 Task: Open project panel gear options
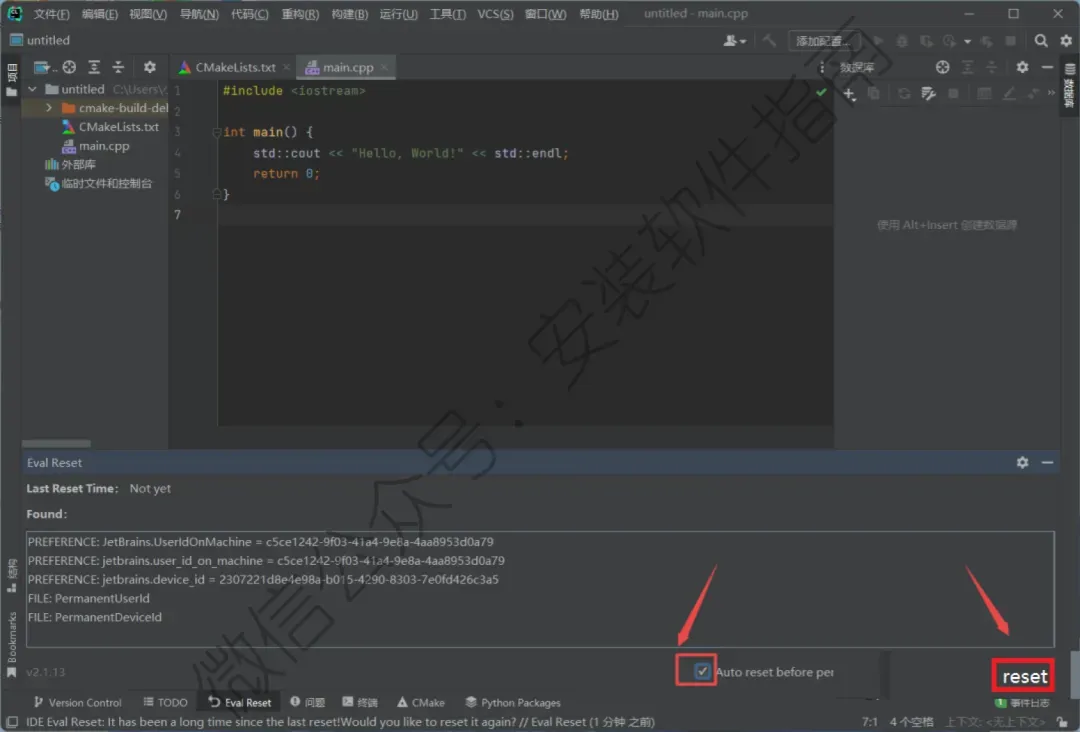[x=149, y=67]
